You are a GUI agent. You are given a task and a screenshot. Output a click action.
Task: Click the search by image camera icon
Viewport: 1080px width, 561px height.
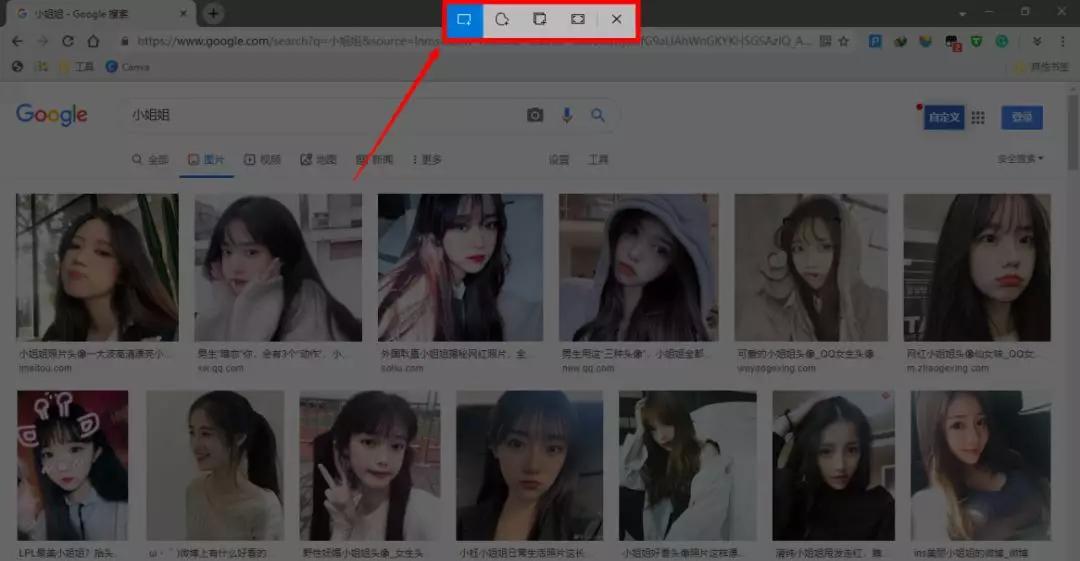point(535,116)
